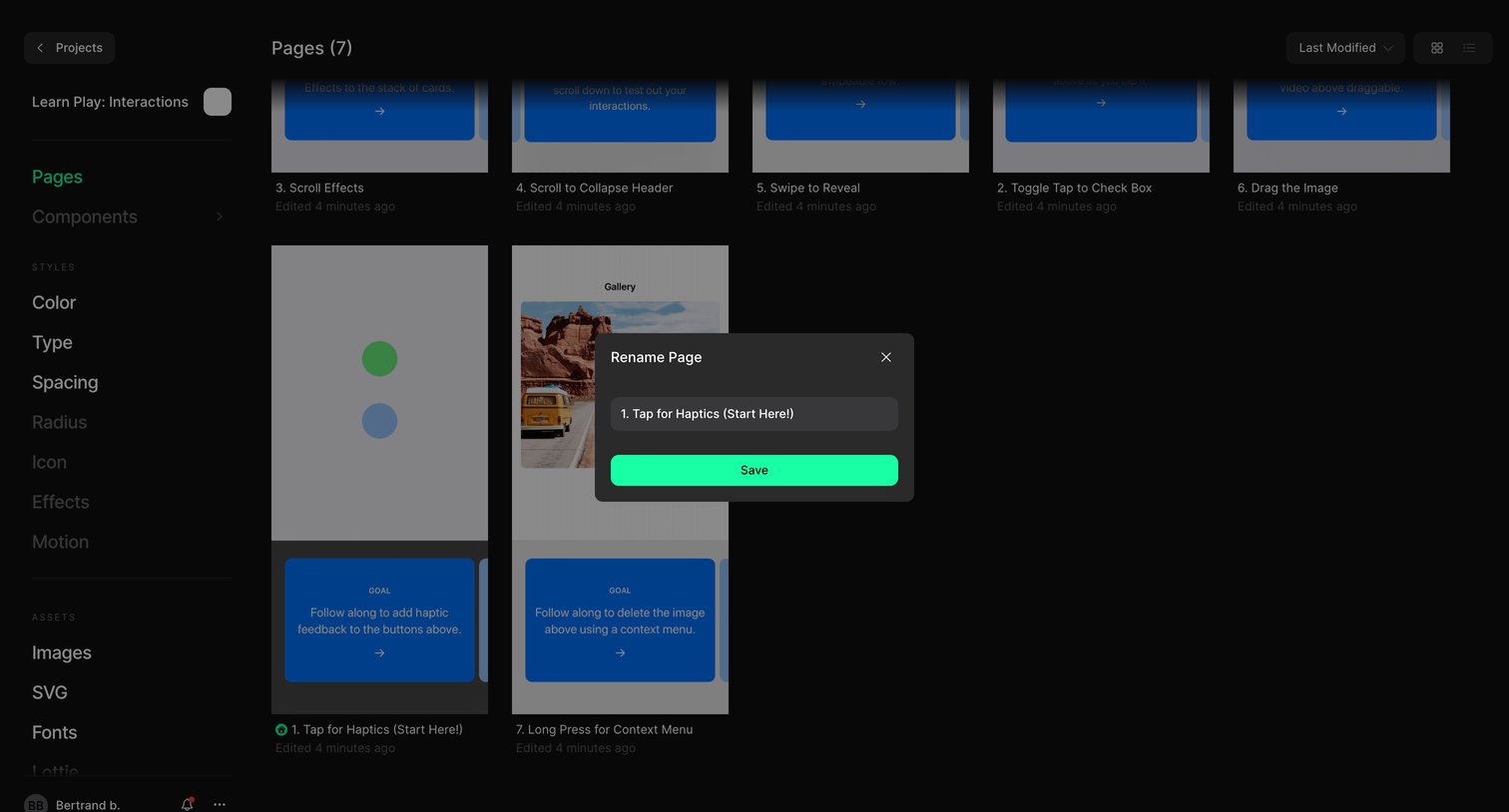
Task: Click the '4. Scroll to Collapse Header' title
Action: click(594, 188)
